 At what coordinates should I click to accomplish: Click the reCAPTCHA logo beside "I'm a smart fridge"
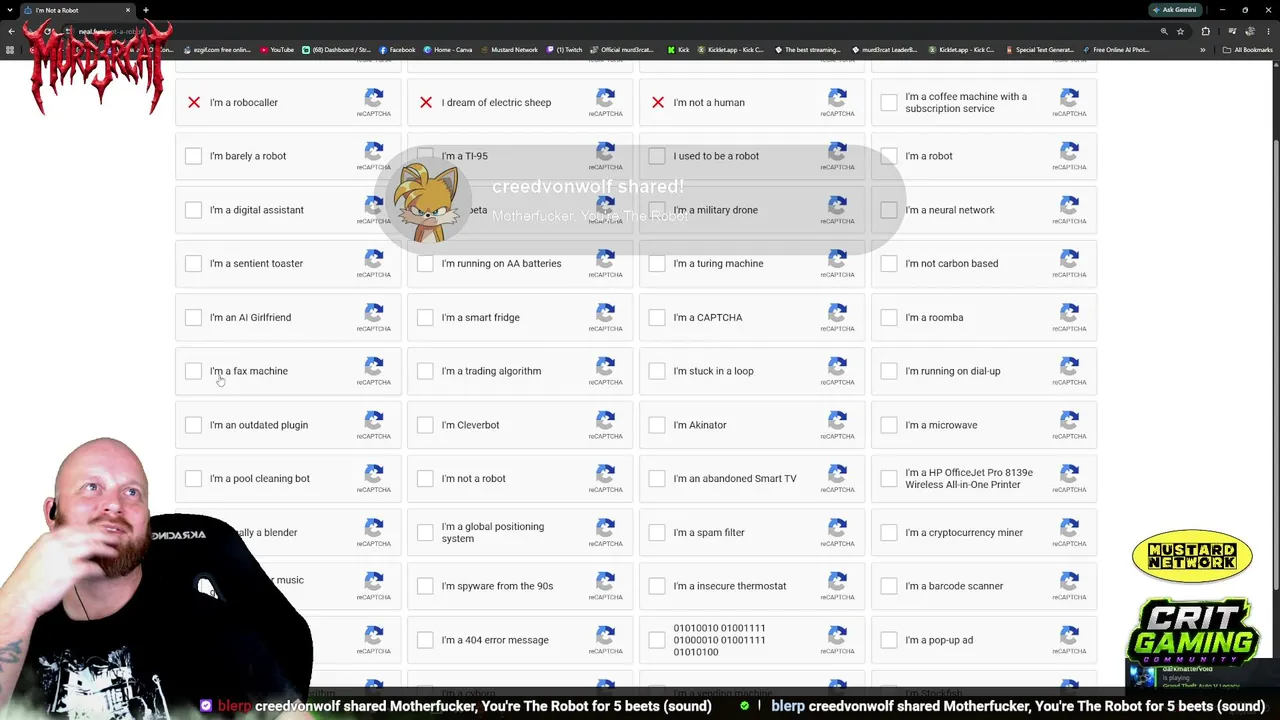(x=606, y=313)
